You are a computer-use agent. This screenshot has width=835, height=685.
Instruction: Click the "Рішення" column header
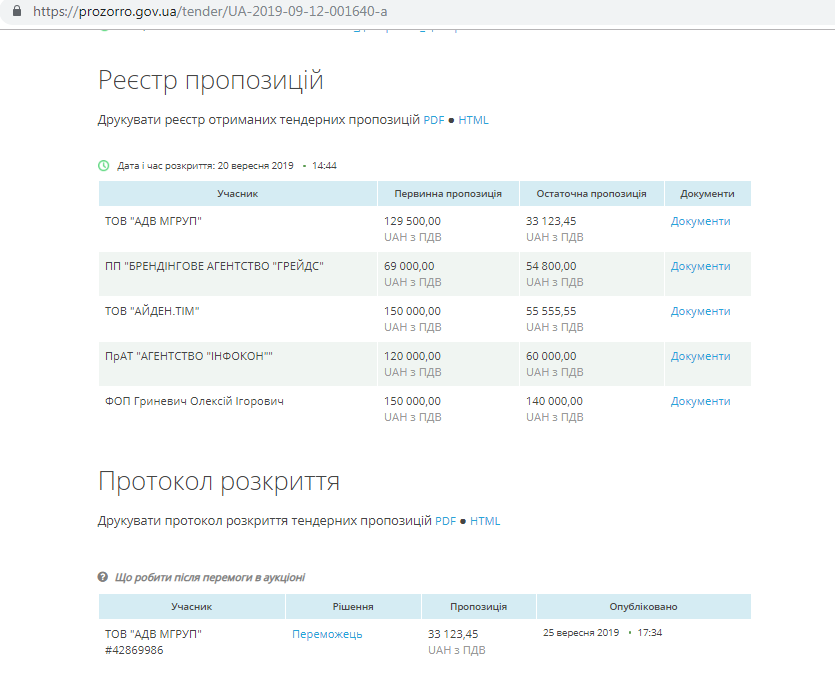click(353, 607)
